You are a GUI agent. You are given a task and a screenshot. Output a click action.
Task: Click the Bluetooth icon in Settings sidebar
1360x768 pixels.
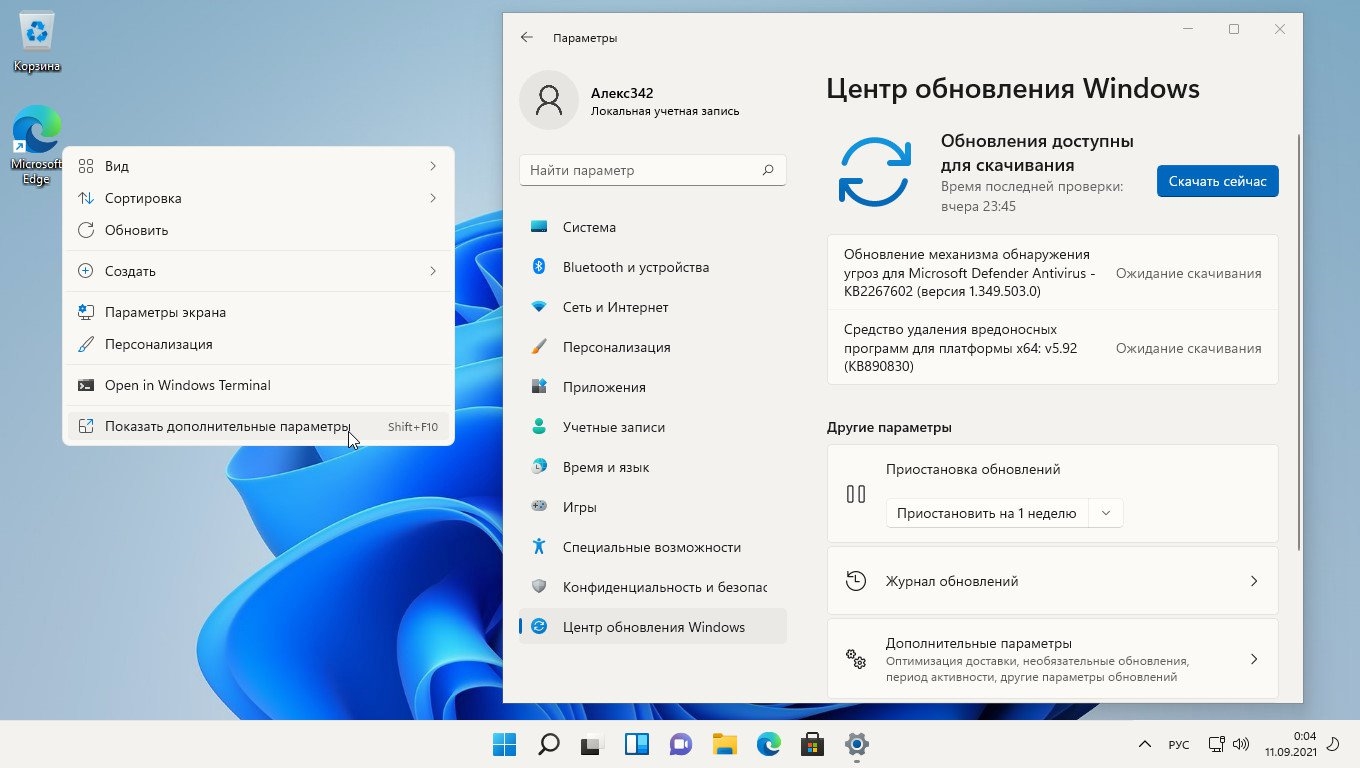[x=539, y=267]
